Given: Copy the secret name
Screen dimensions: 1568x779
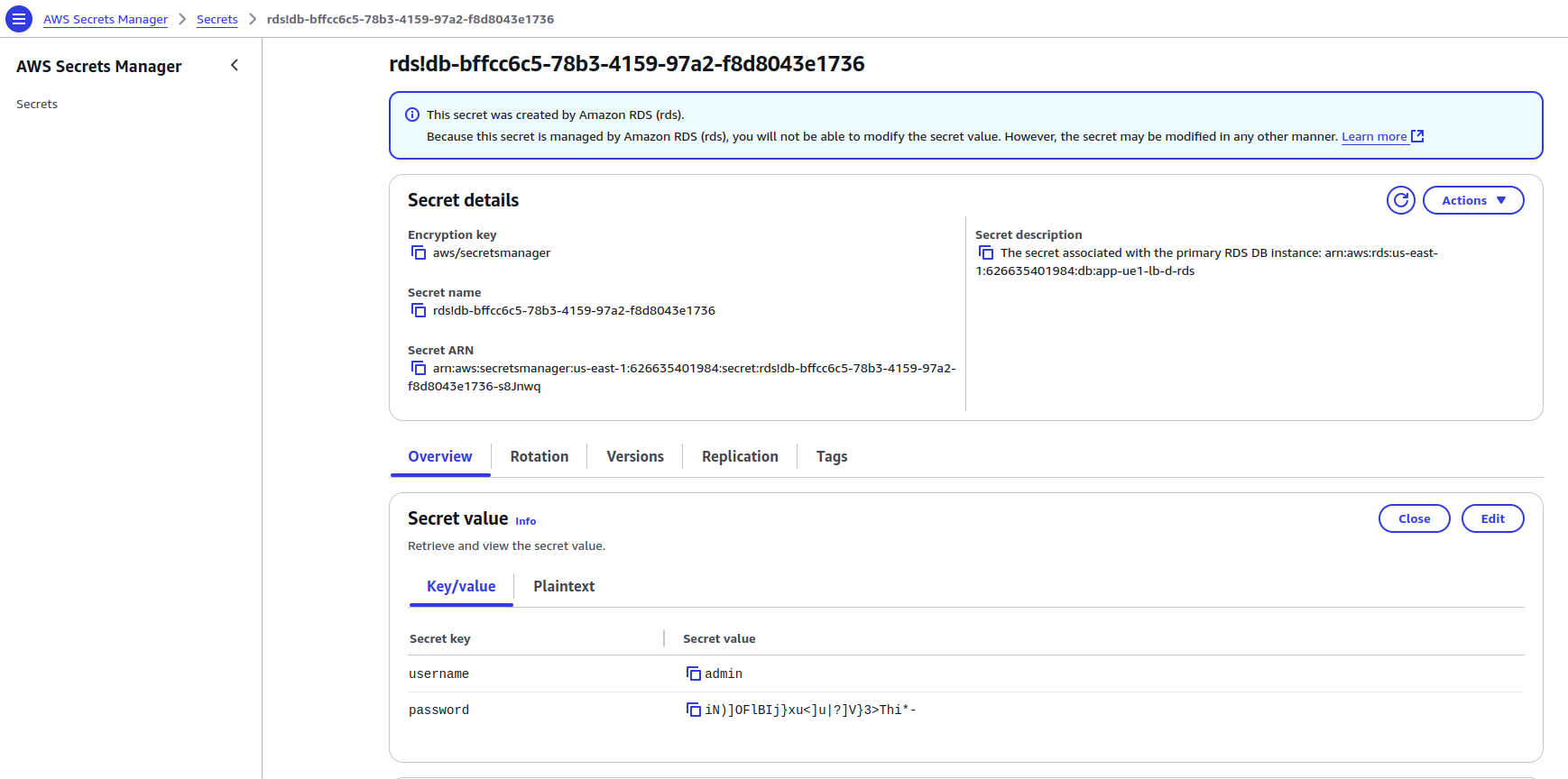Looking at the screenshot, I should [419, 310].
